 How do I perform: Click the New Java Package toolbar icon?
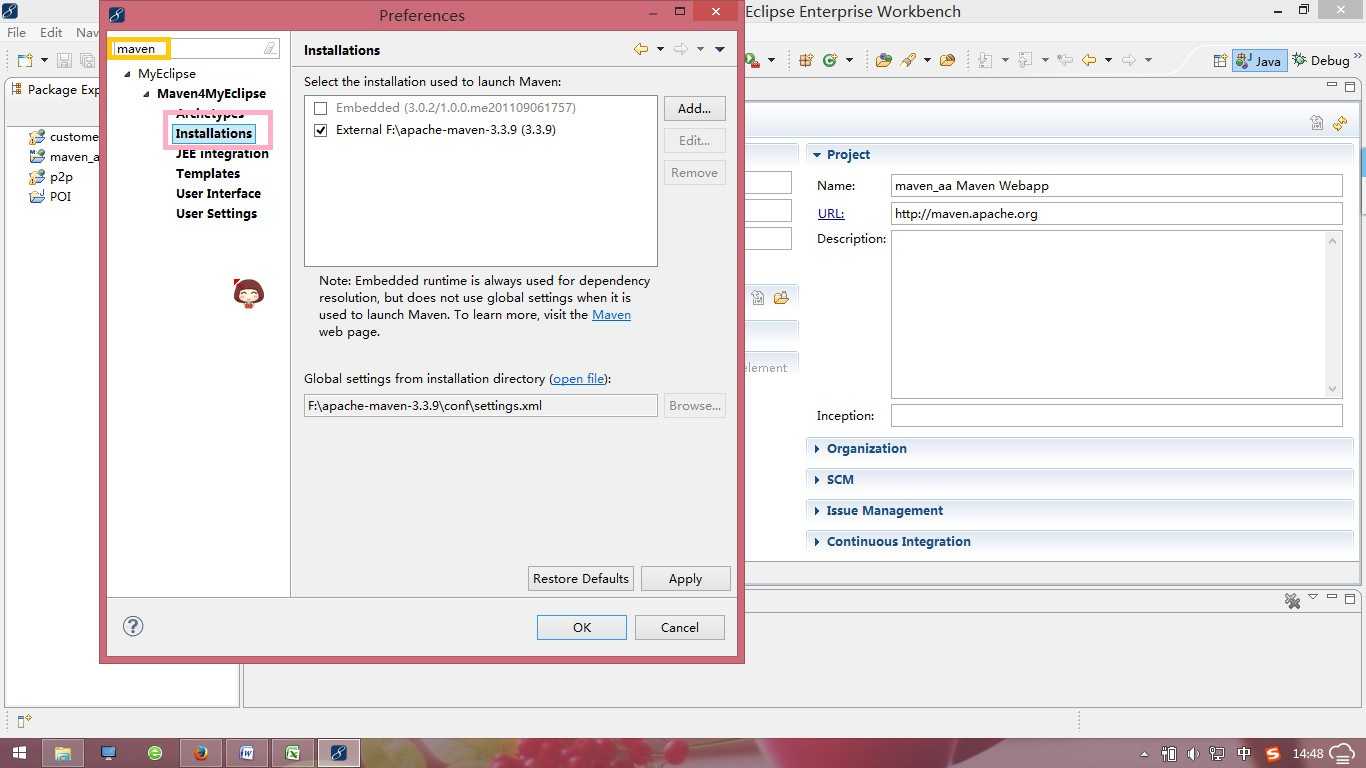806,61
